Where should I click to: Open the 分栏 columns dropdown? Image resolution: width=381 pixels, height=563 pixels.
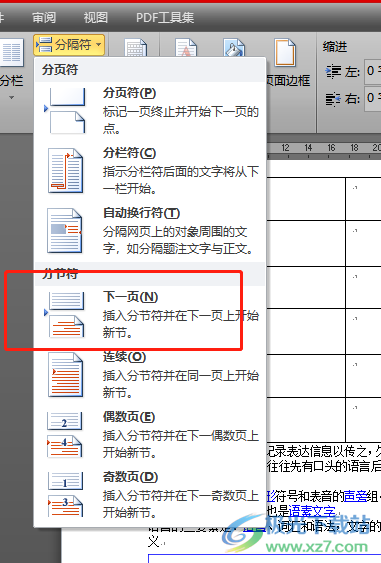pos(11,97)
